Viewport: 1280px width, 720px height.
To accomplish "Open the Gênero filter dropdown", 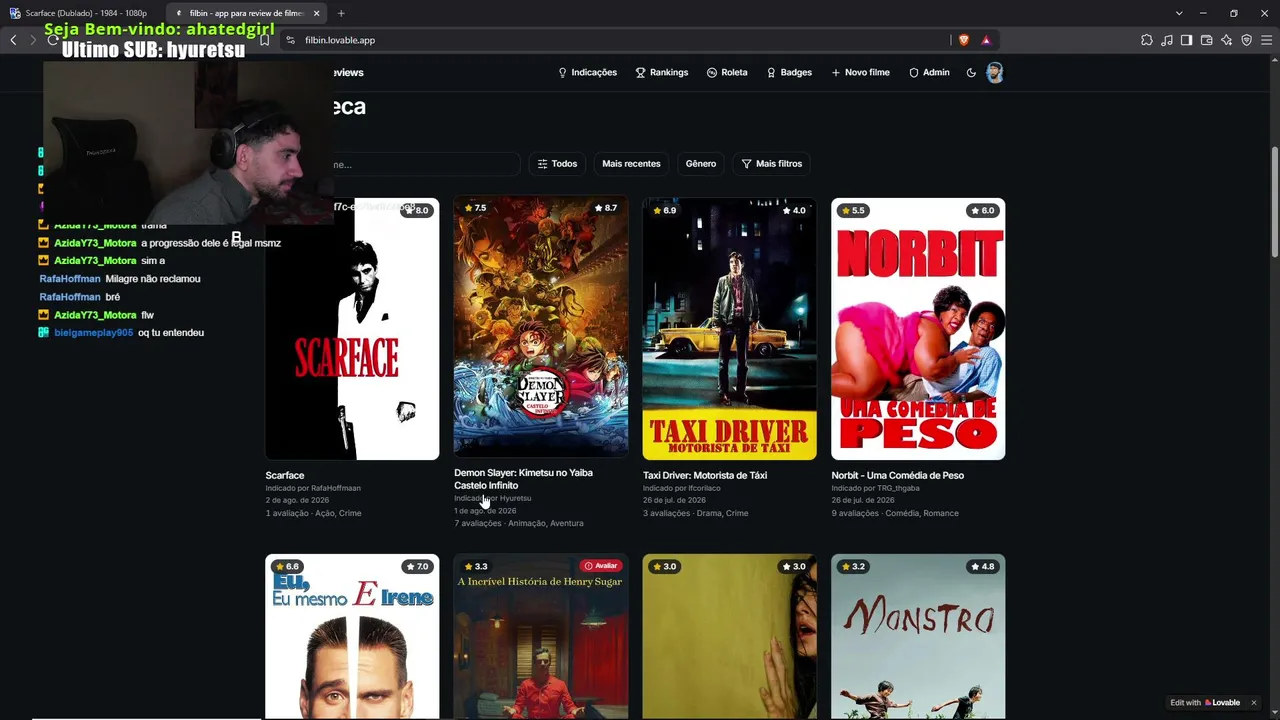I will (x=701, y=164).
